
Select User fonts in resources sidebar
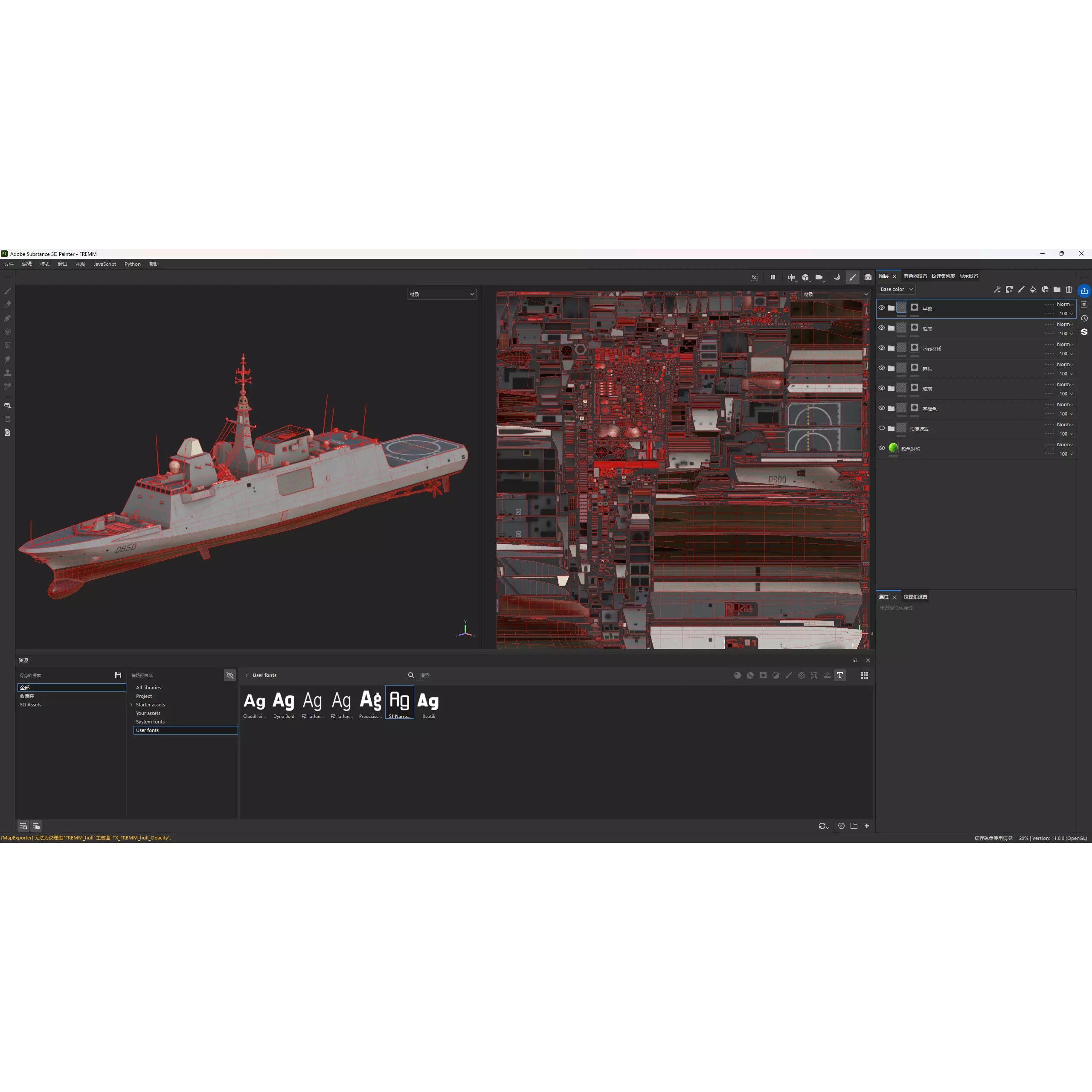[147, 730]
